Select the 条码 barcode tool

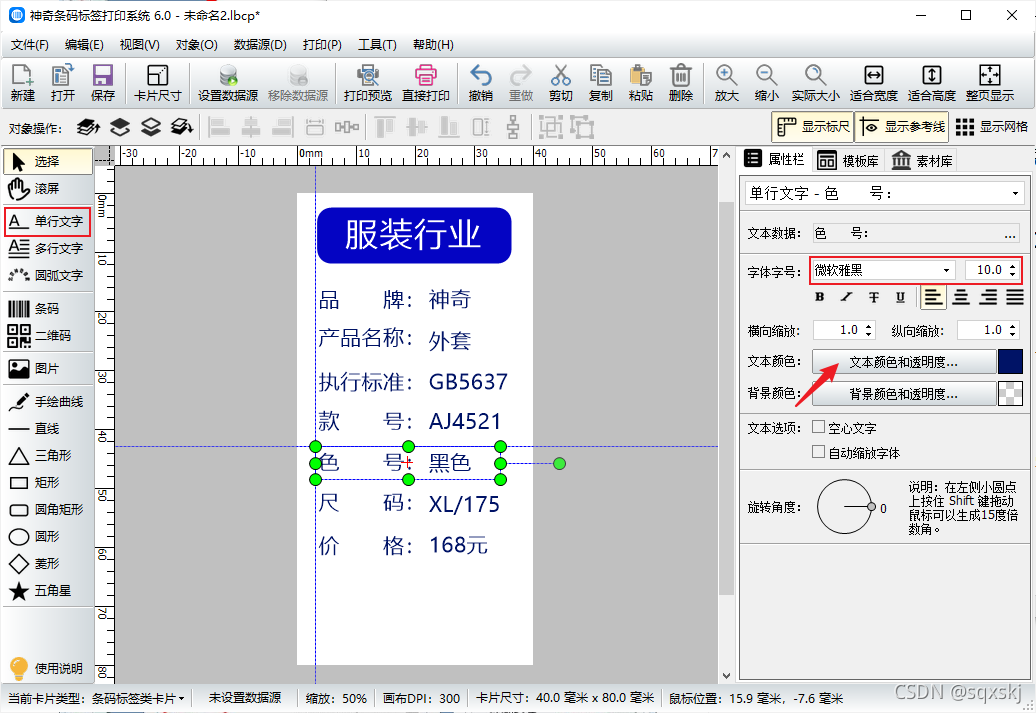coord(47,309)
